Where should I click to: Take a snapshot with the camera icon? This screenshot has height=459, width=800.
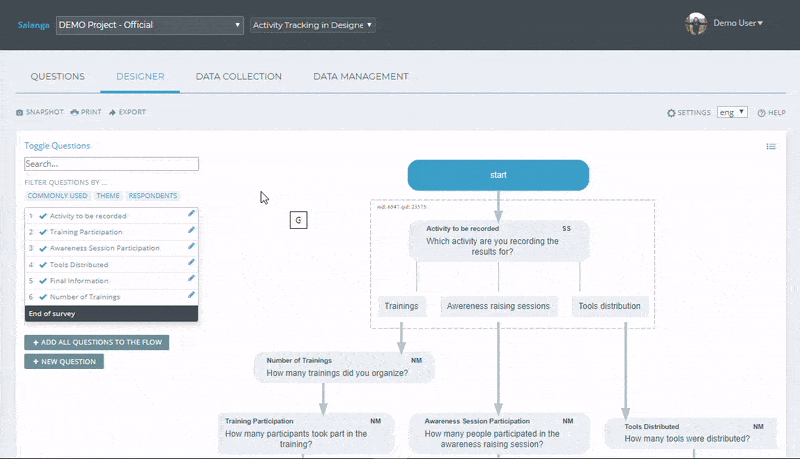click(20, 112)
